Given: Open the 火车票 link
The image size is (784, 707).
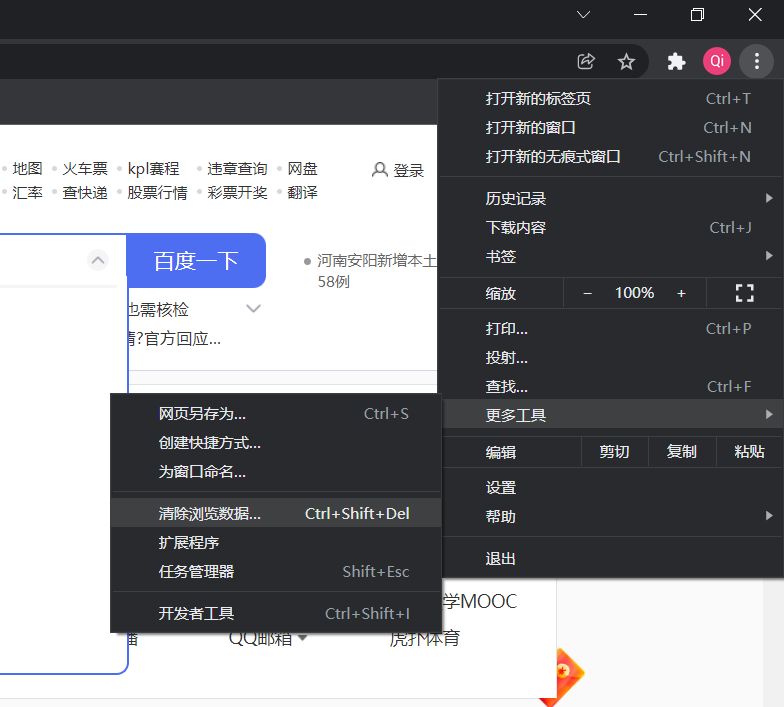Looking at the screenshot, I should [85, 168].
